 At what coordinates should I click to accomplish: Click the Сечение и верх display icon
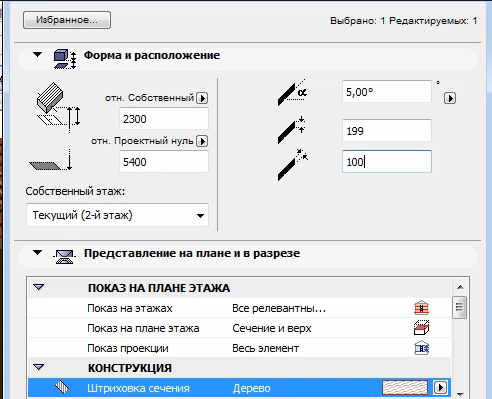click(x=421, y=328)
